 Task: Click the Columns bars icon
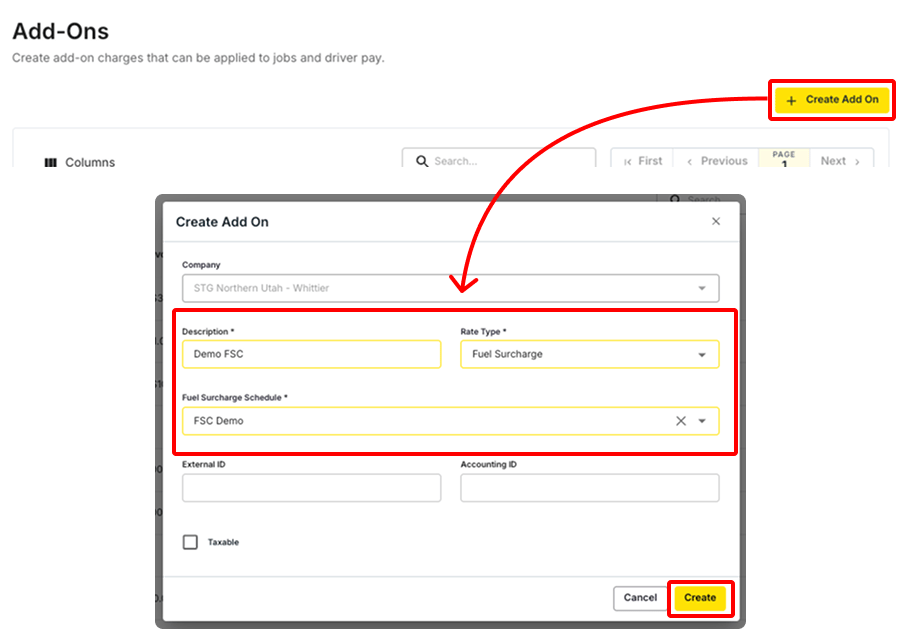pos(51,162)
